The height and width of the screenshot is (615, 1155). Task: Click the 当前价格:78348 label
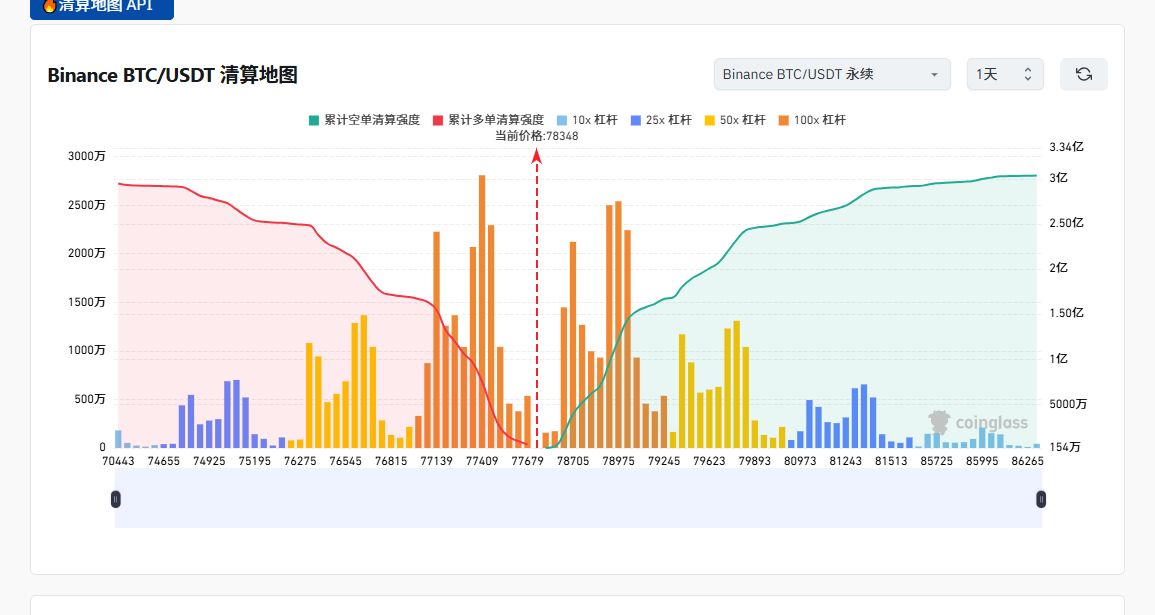[x=536, y=136]
